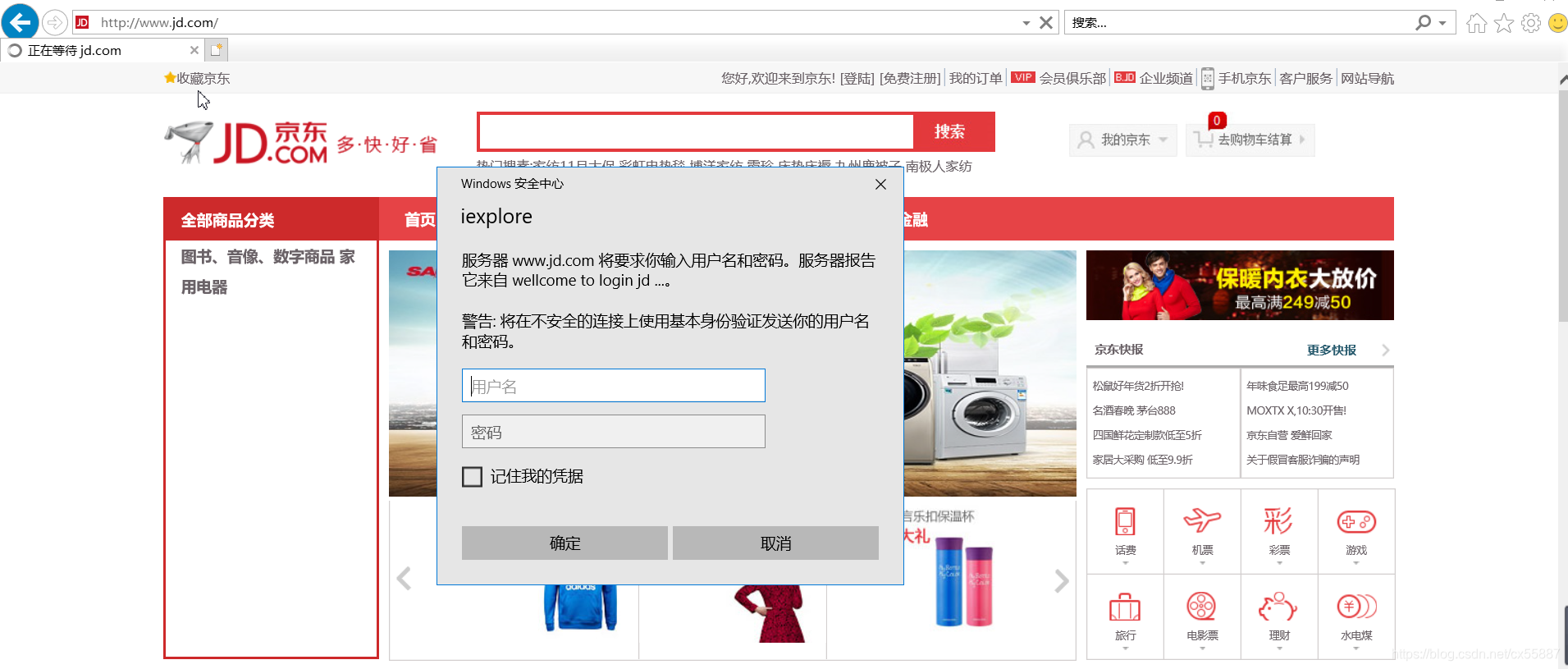Click the smiley feedback icon
1568x669 pixels.
click(x=1557, y=23)
